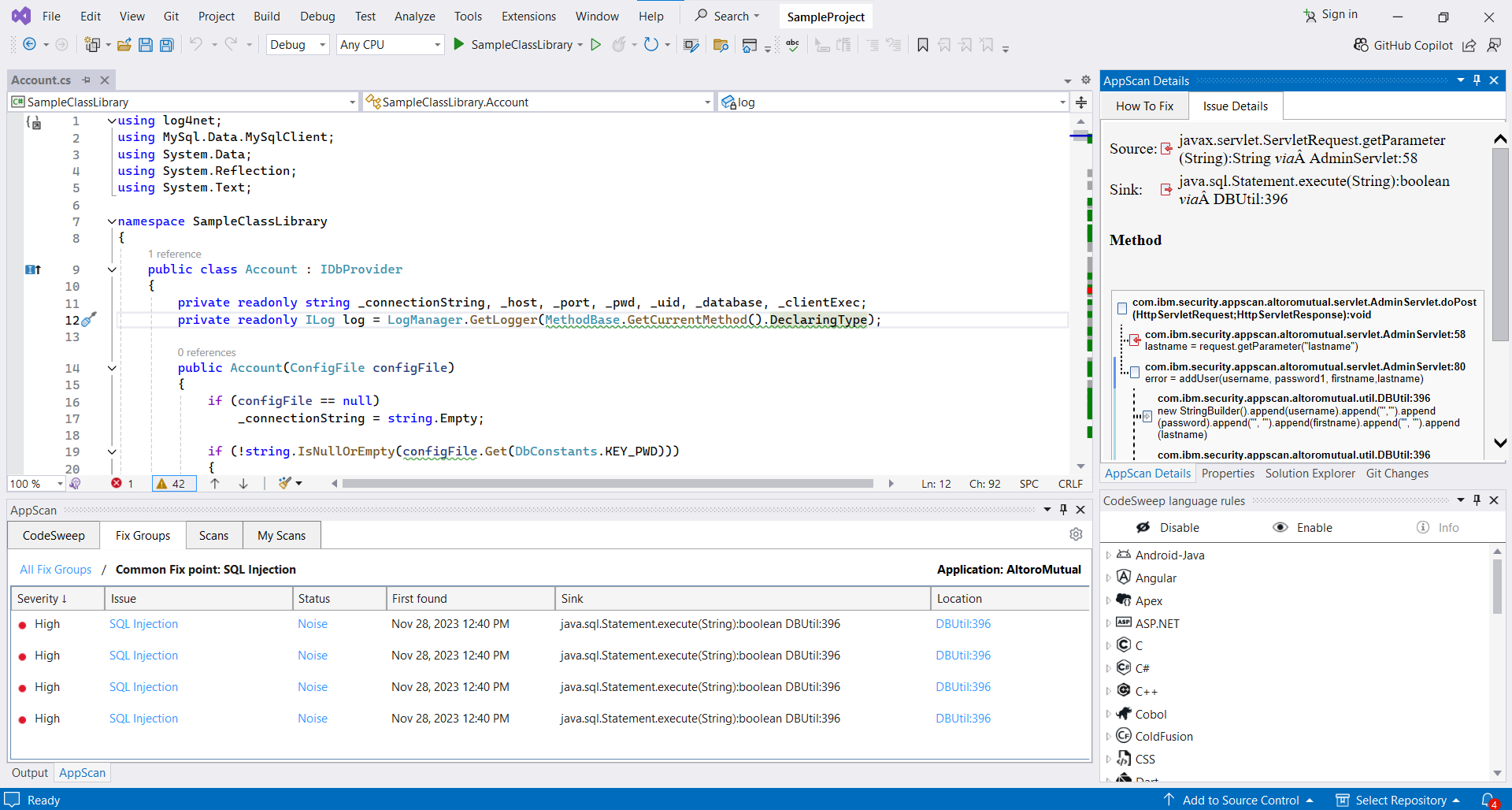The width and height of the screenshot is (1512, 810).
Task: Pin the AppScan Details panel
Action: [1477, 80]
